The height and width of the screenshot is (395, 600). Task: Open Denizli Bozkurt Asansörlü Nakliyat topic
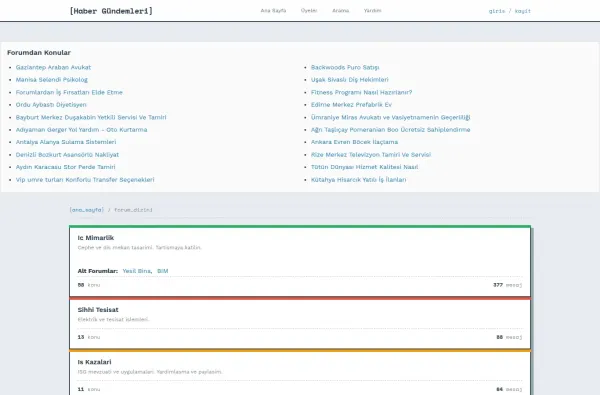[67, 155]
